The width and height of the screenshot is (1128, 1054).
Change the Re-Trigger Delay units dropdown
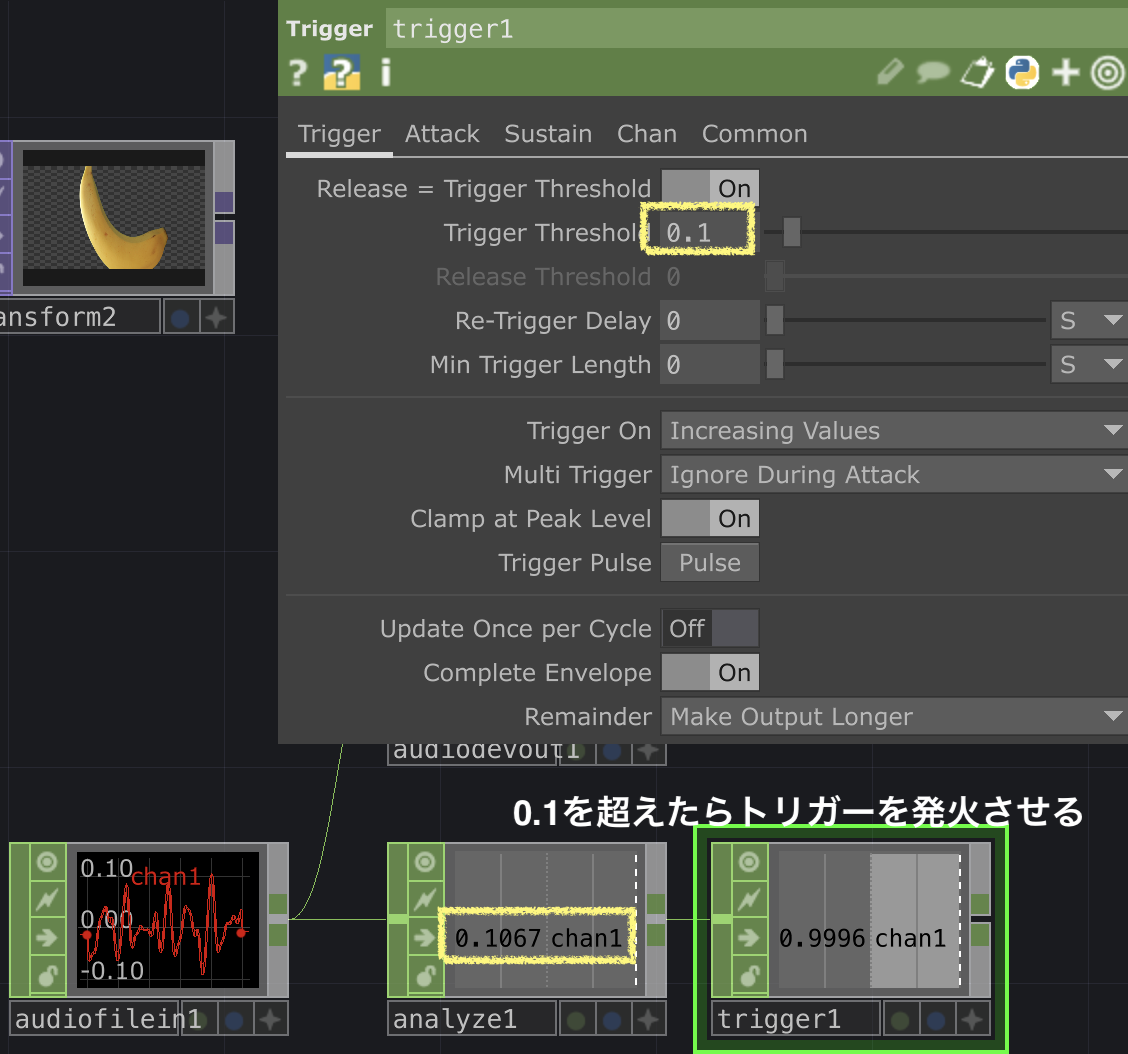pyautogui.click(x=1089, y=320)
